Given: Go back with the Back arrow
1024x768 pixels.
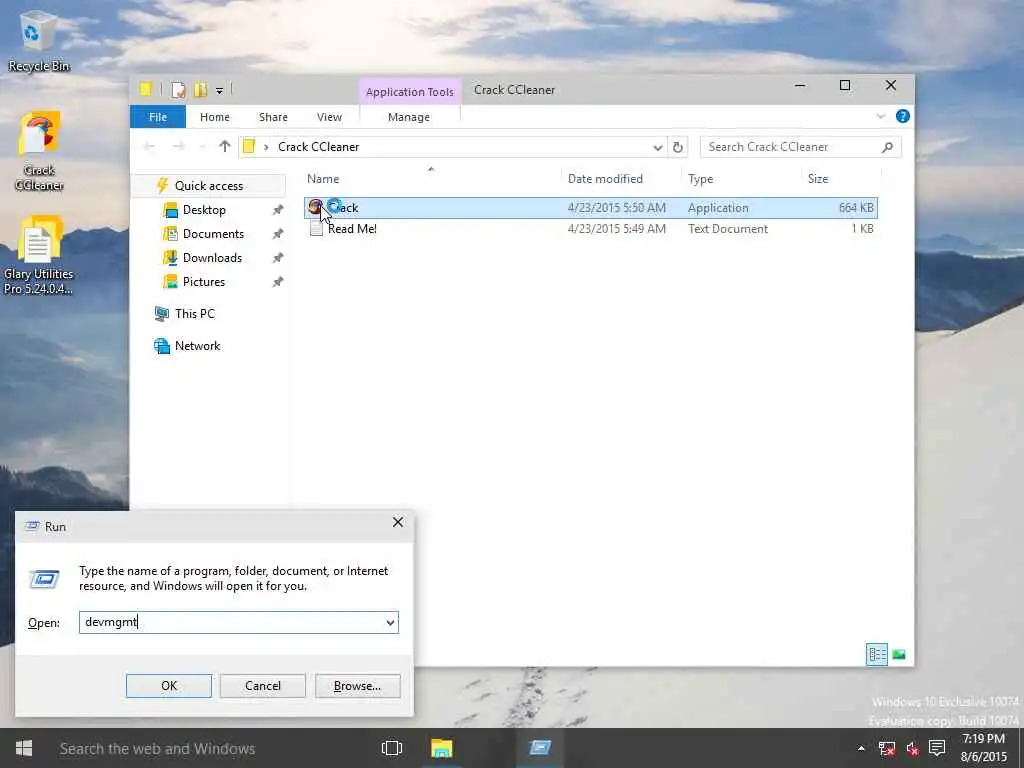Looking at the screenshot, I should [149, 146].
